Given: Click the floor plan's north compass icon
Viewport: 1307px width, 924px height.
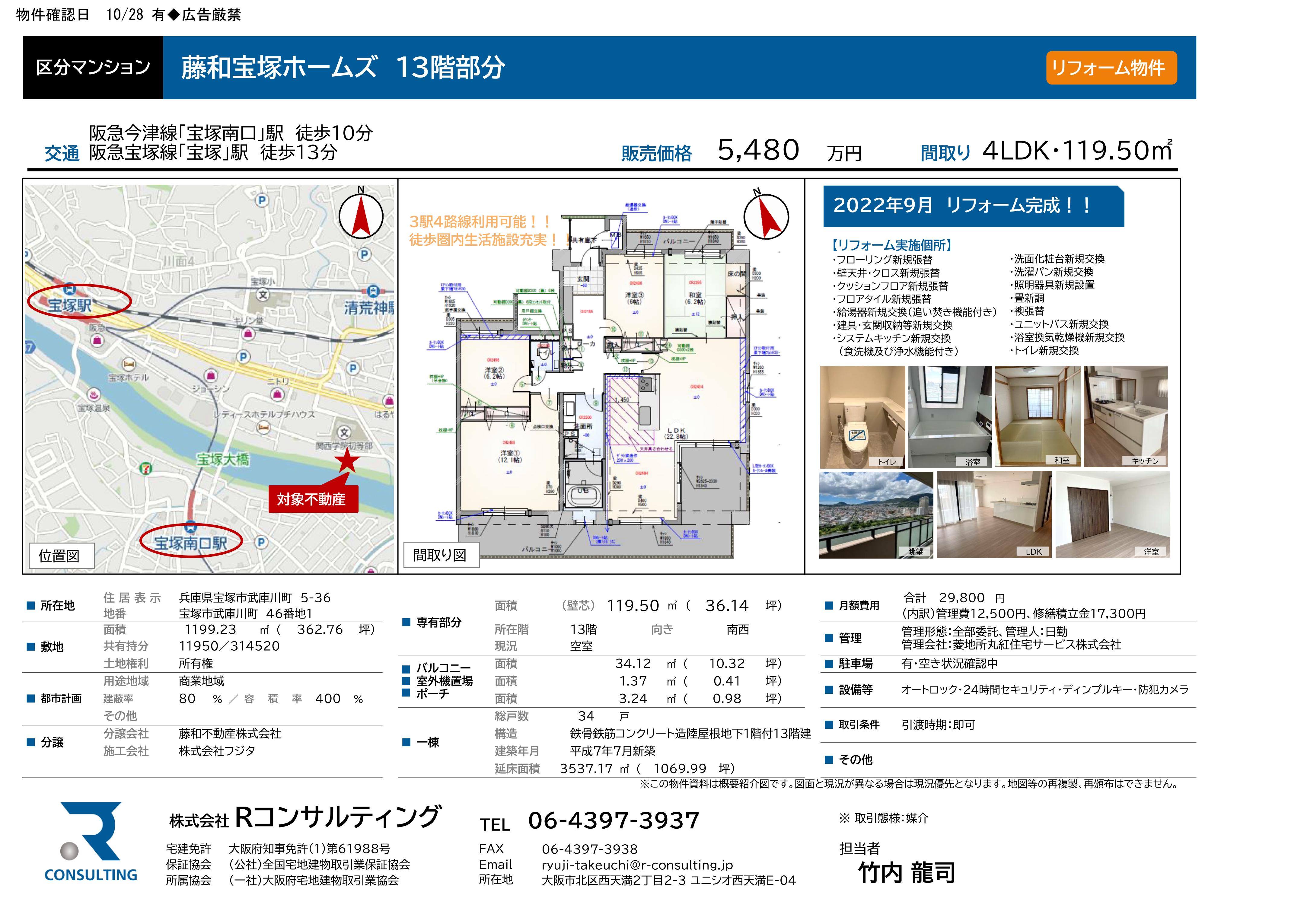Looking at the screenshot, I should pos(766,216).
